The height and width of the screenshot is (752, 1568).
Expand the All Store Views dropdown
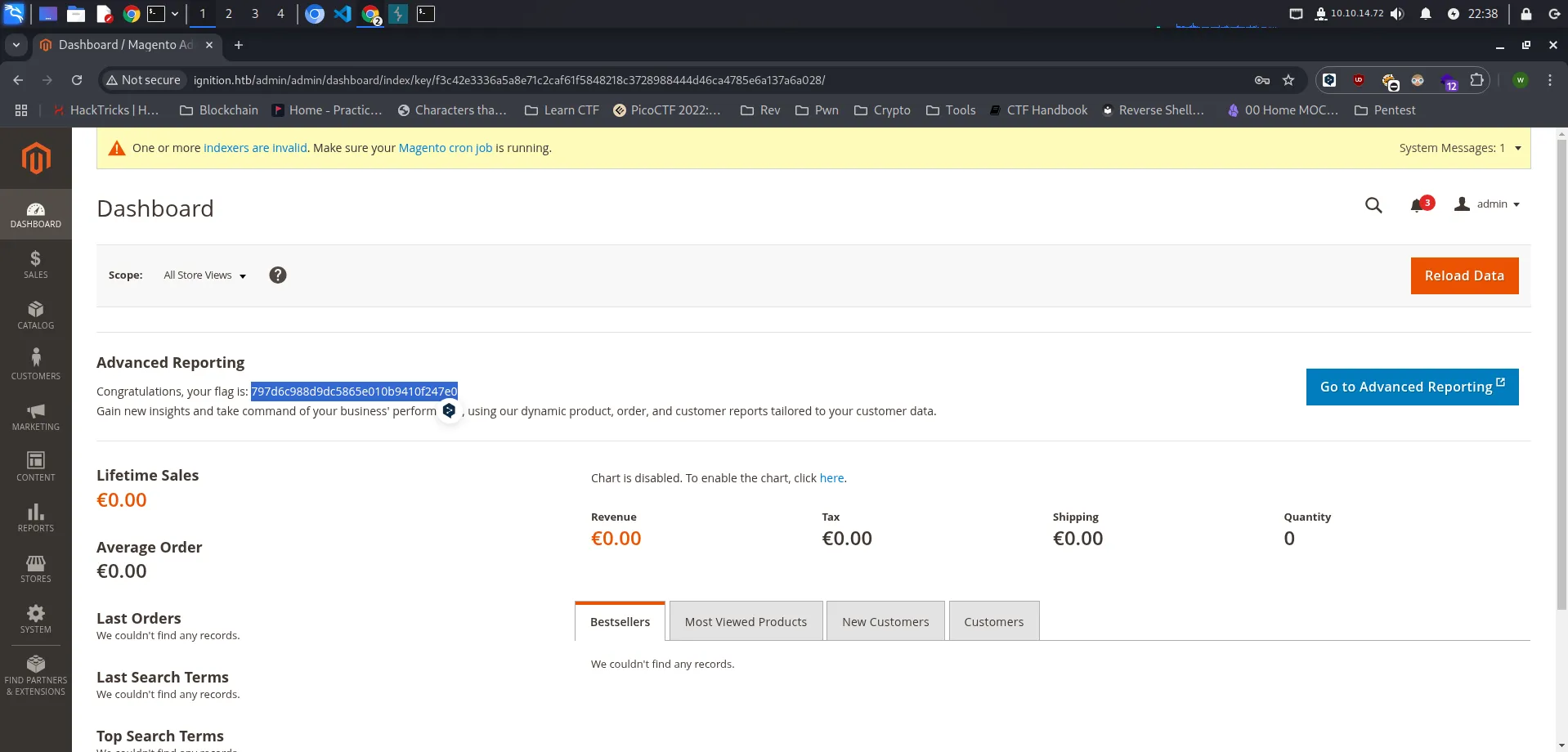[x=204, y=275]
